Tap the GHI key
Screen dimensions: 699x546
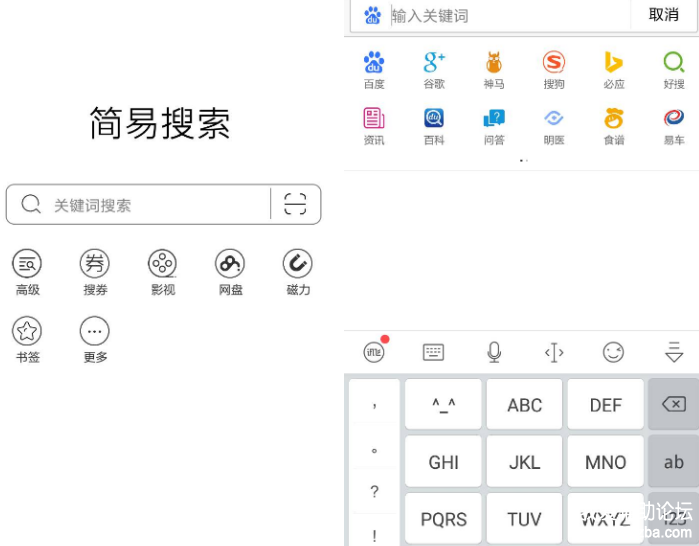tap(443, 461)
